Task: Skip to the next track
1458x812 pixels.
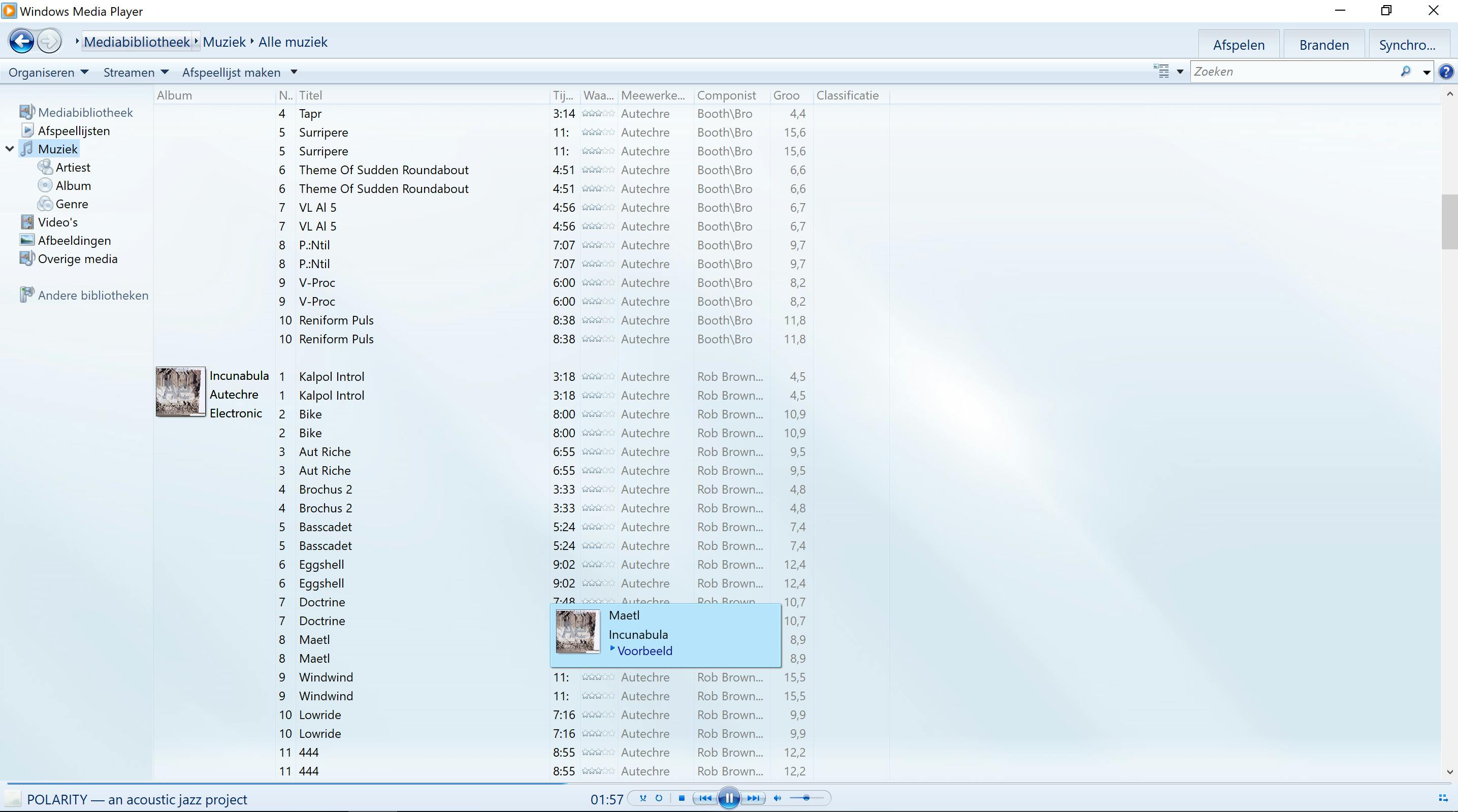Action: 753,798
